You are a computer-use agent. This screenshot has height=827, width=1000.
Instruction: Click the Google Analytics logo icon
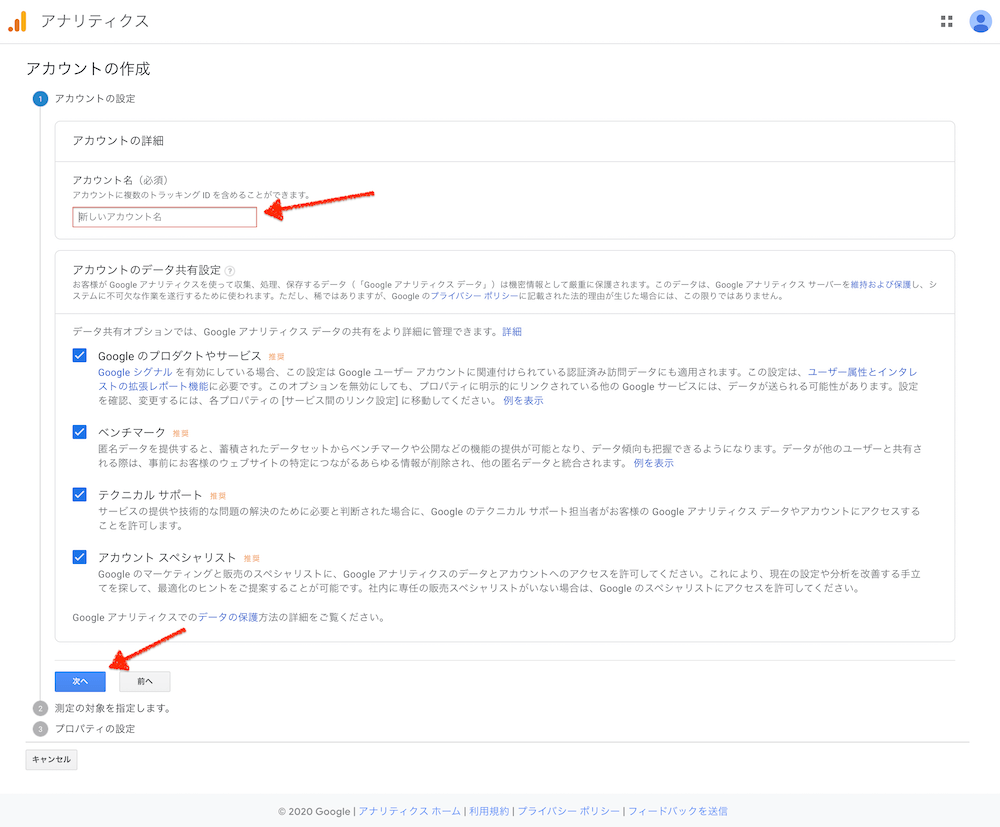tap(17, 21)
